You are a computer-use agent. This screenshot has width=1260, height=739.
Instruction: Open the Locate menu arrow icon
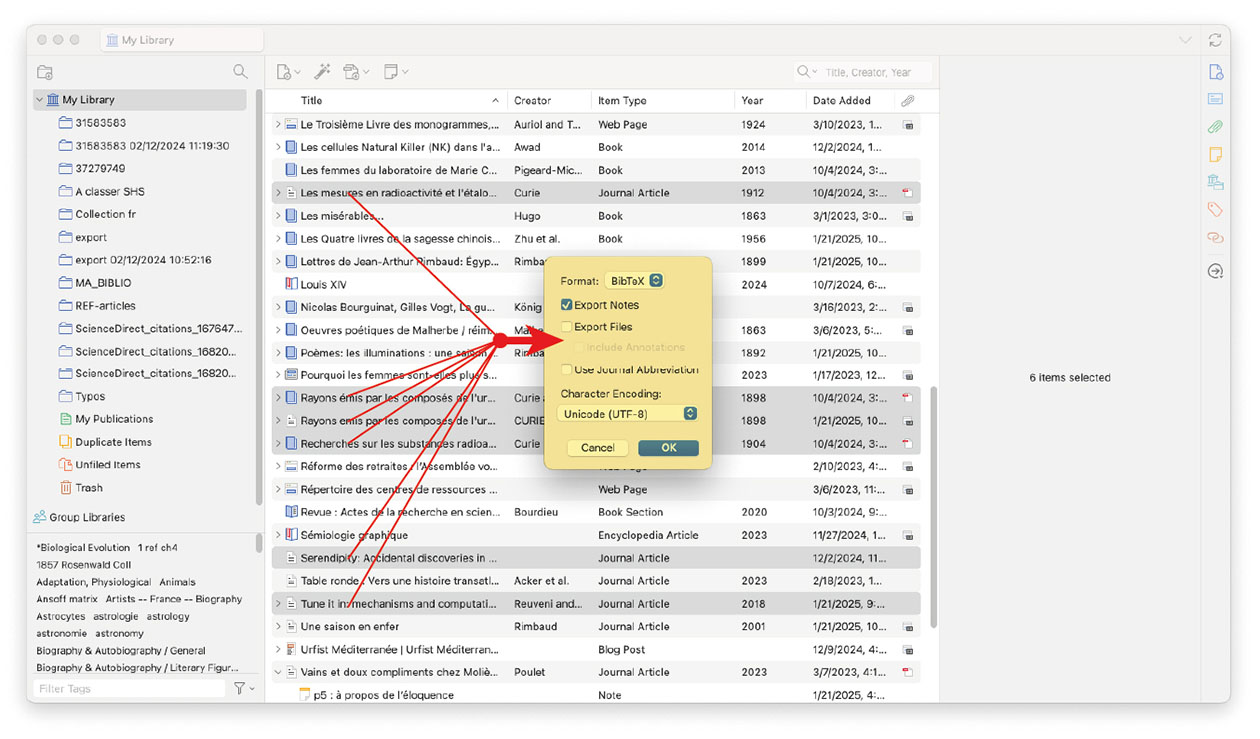(1215, 270)
